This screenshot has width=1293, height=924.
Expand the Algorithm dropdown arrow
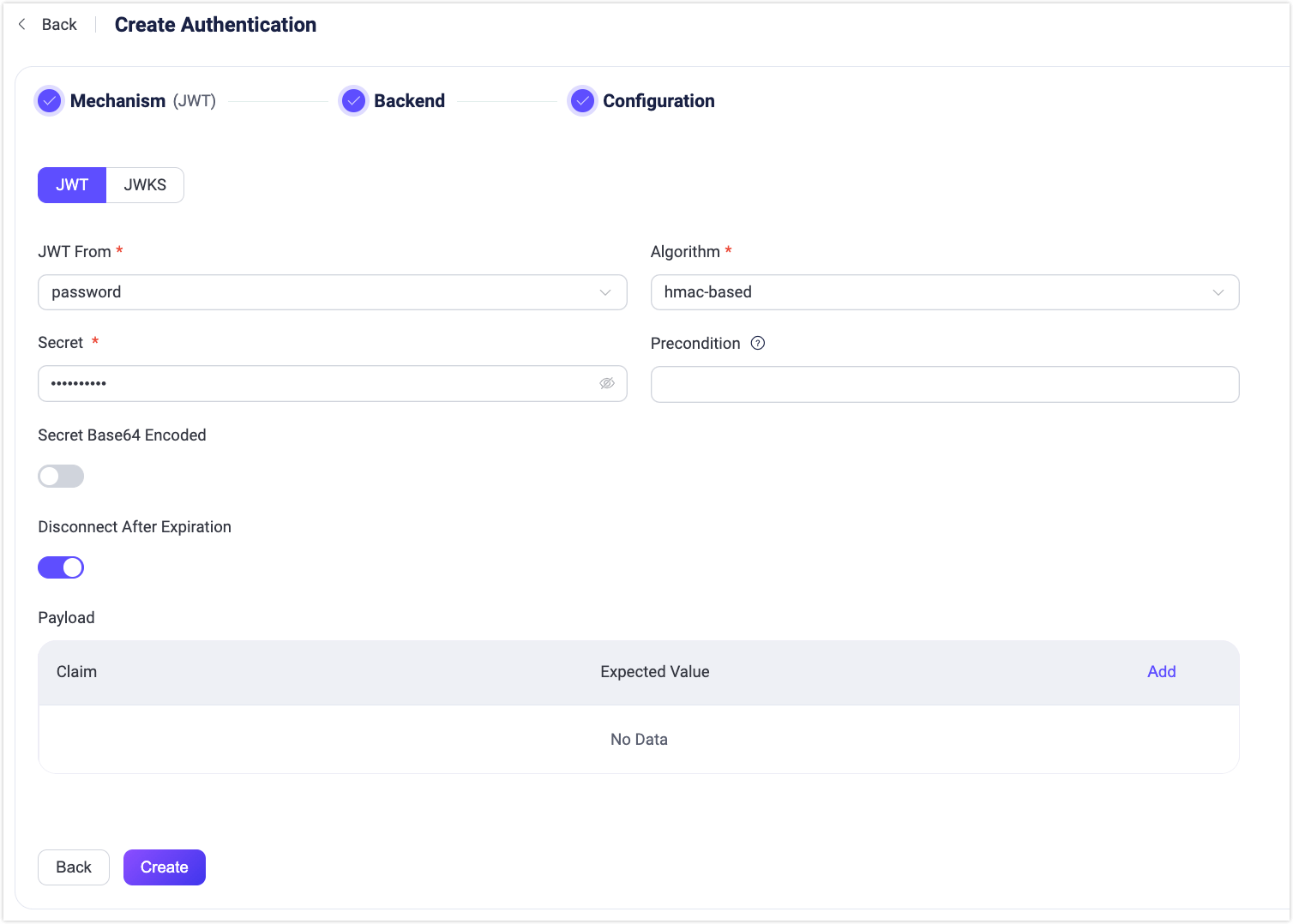point(1218,292)
